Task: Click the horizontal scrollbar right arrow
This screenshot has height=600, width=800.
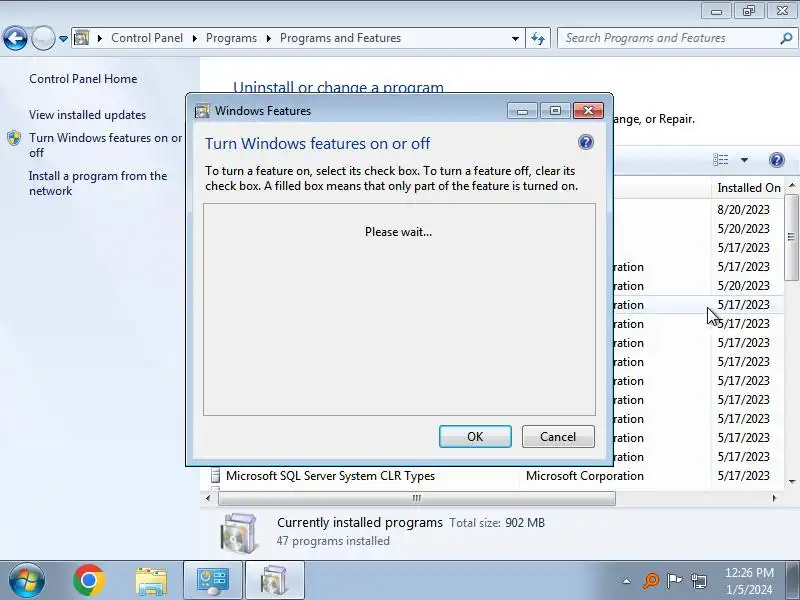Action: (774, 498)
